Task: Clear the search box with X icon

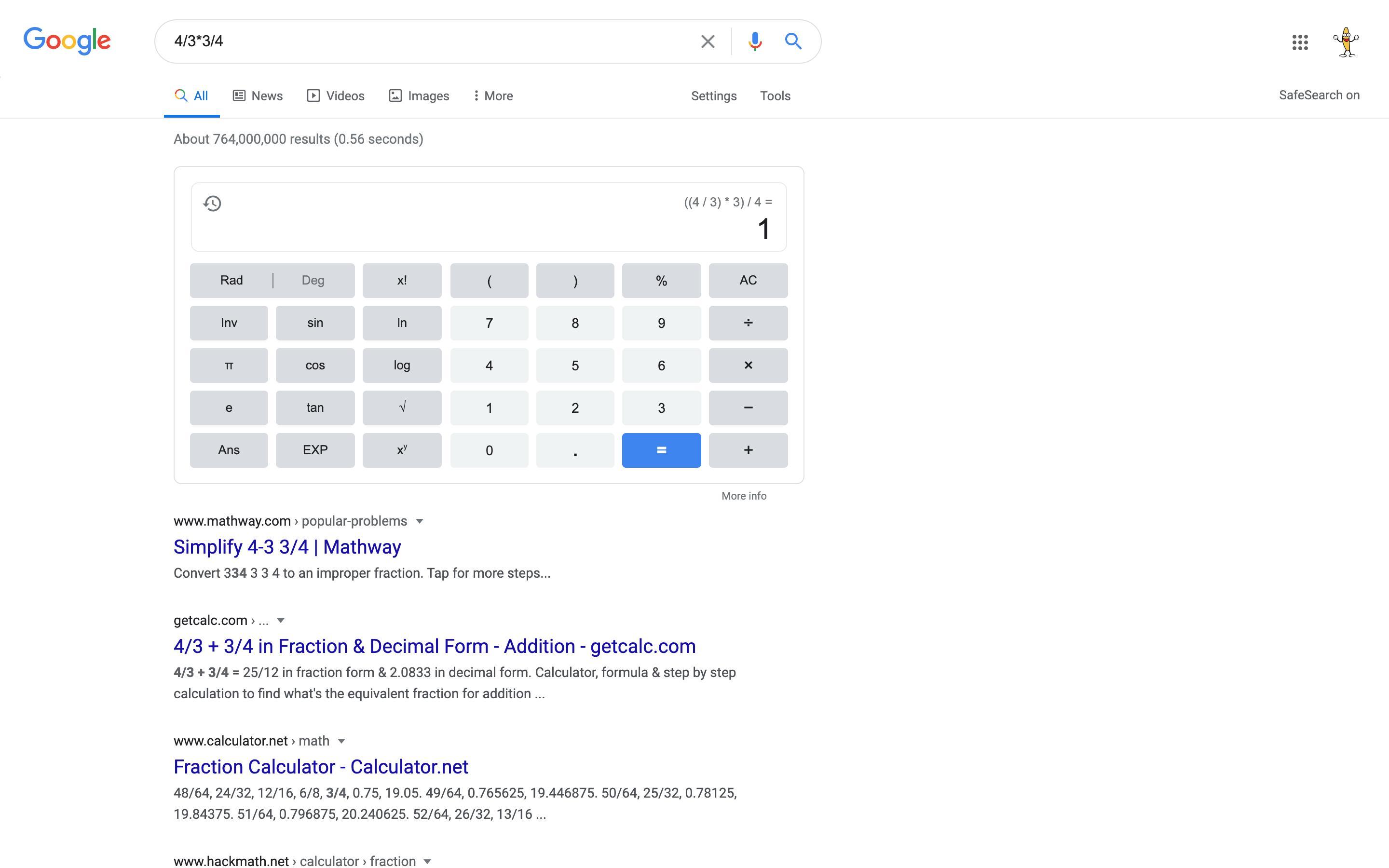Action: pos(707,41)
